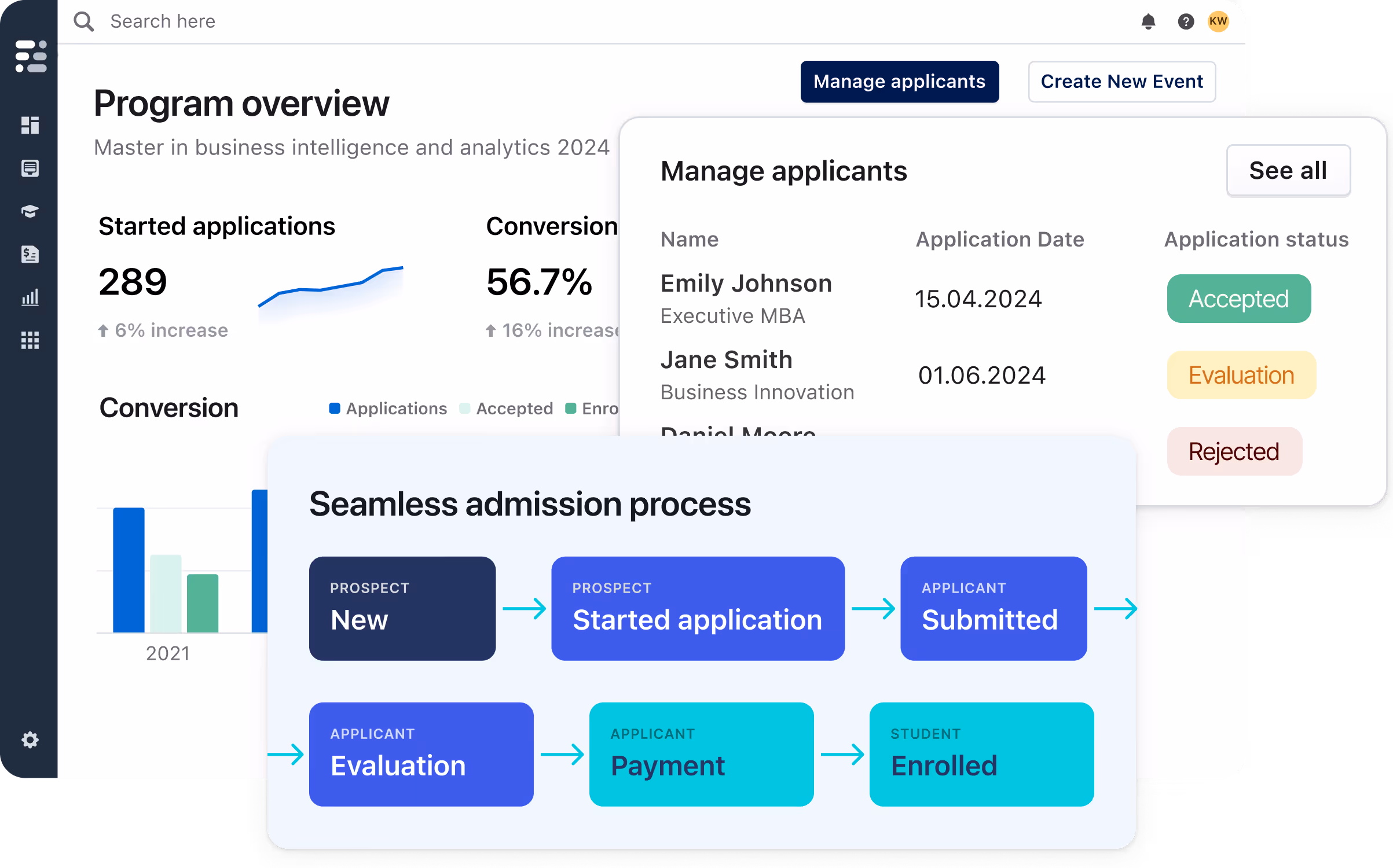
Task: Open settings gear icon
Action: [x=30, y=740]
